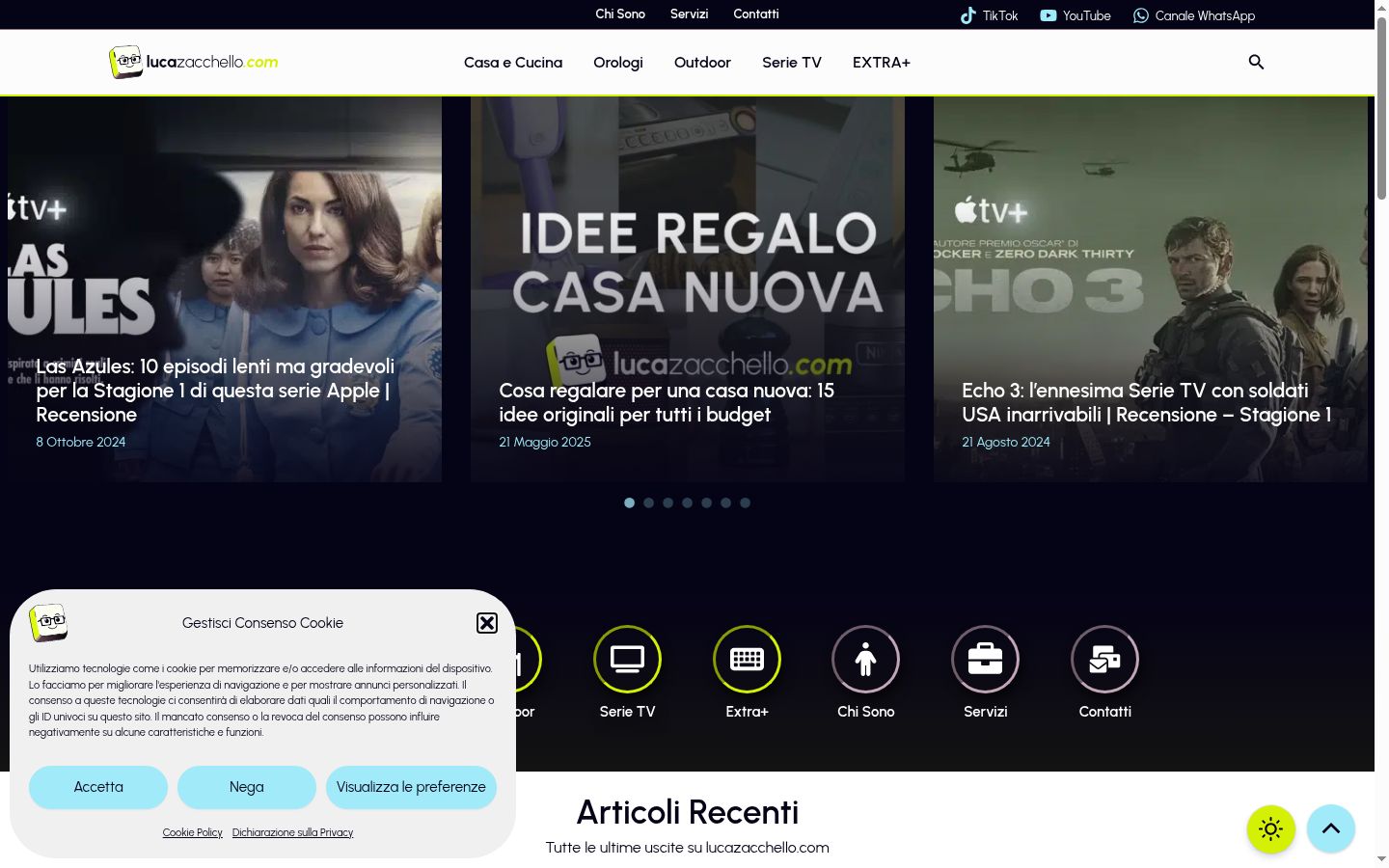
Task: Open the Idee Regalo Casa Nuova slide
Action: click(x=688, y=289)
